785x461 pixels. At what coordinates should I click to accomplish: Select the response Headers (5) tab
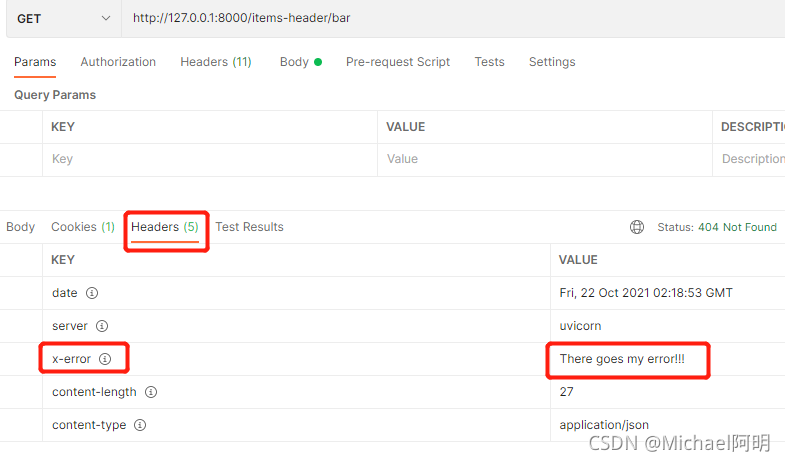click(x=165, y=227)
